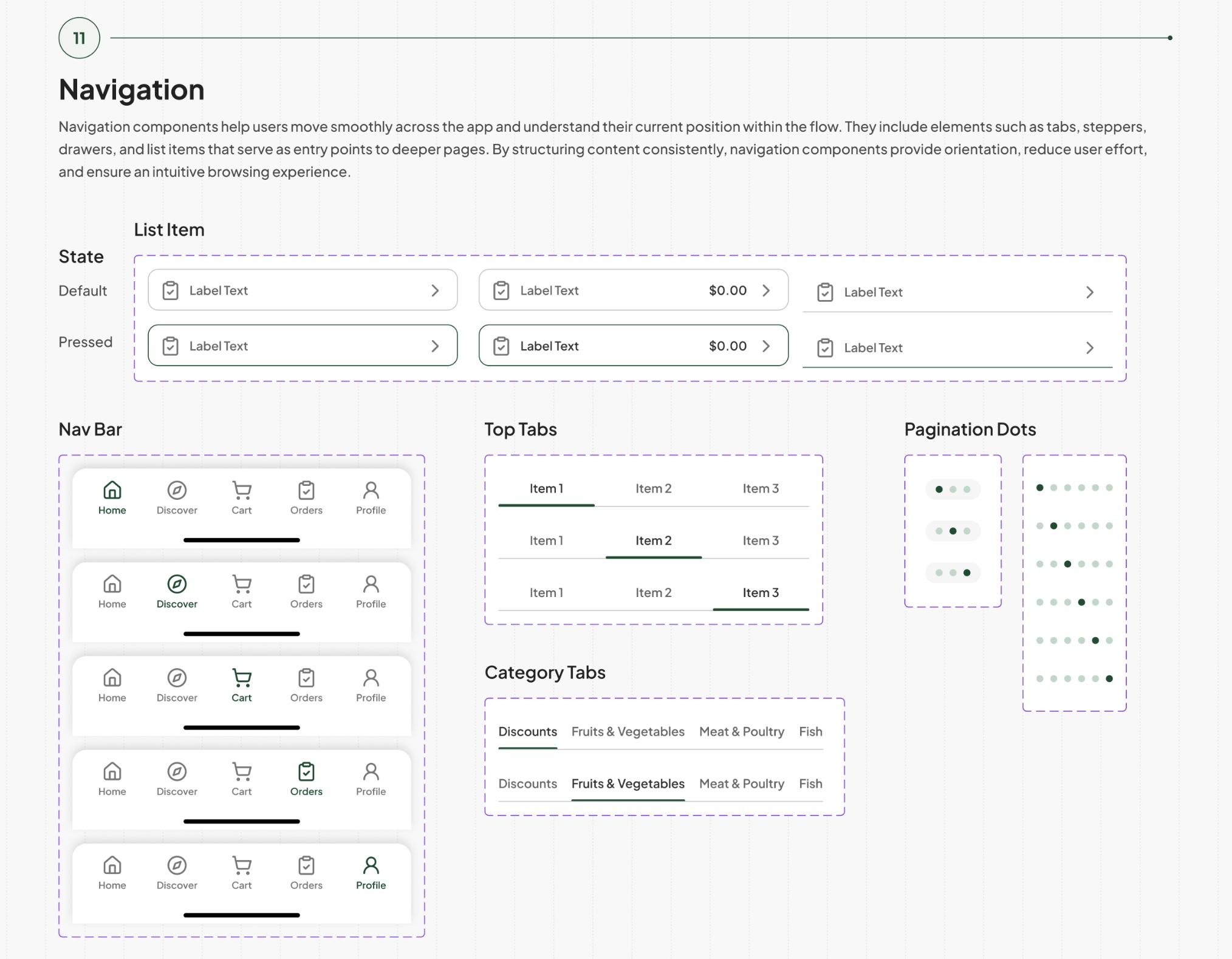Open the highlighted Orders clipboard icon
1232x959 pixels.
point(306,771)
